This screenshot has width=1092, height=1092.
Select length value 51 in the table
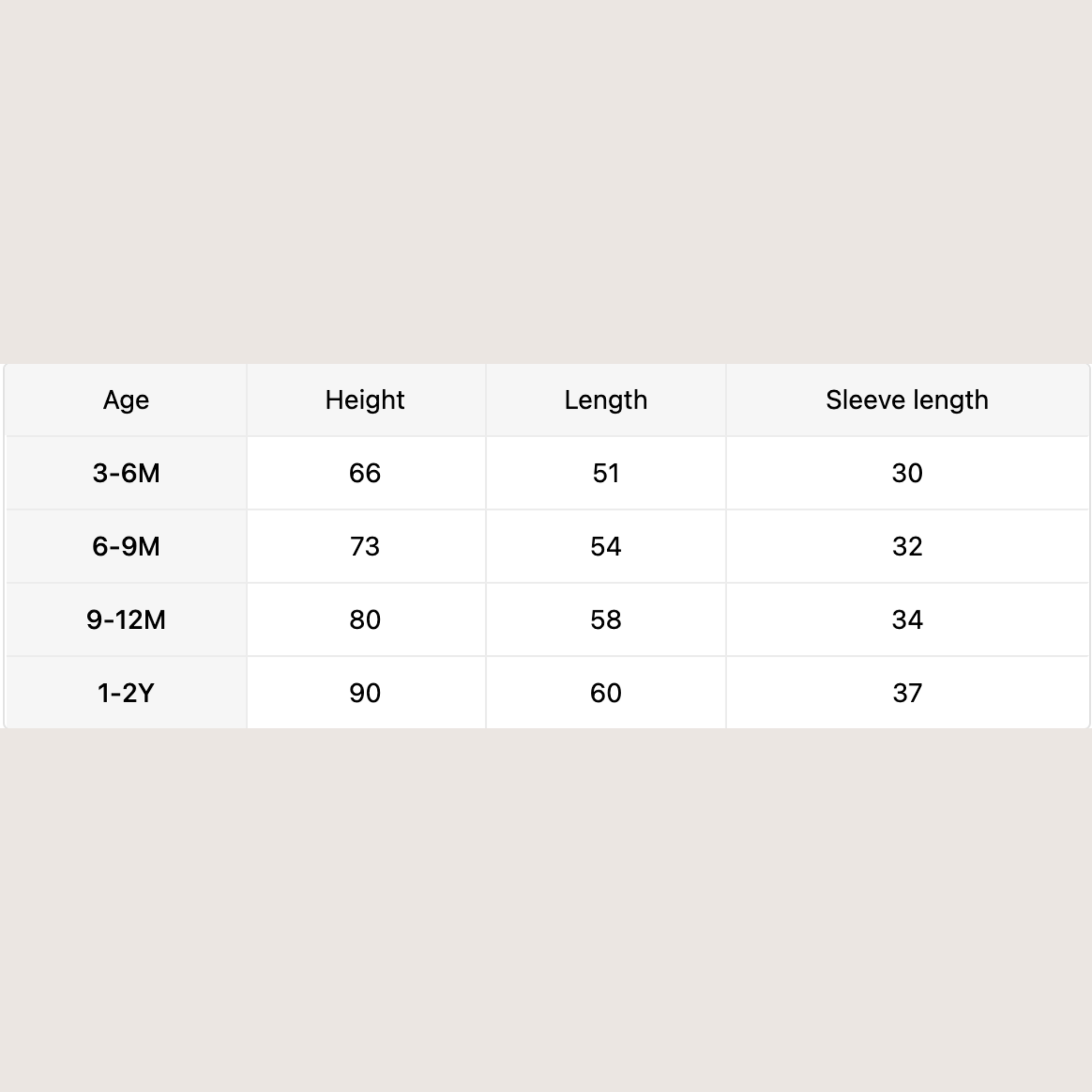click(x=605, y=473)
